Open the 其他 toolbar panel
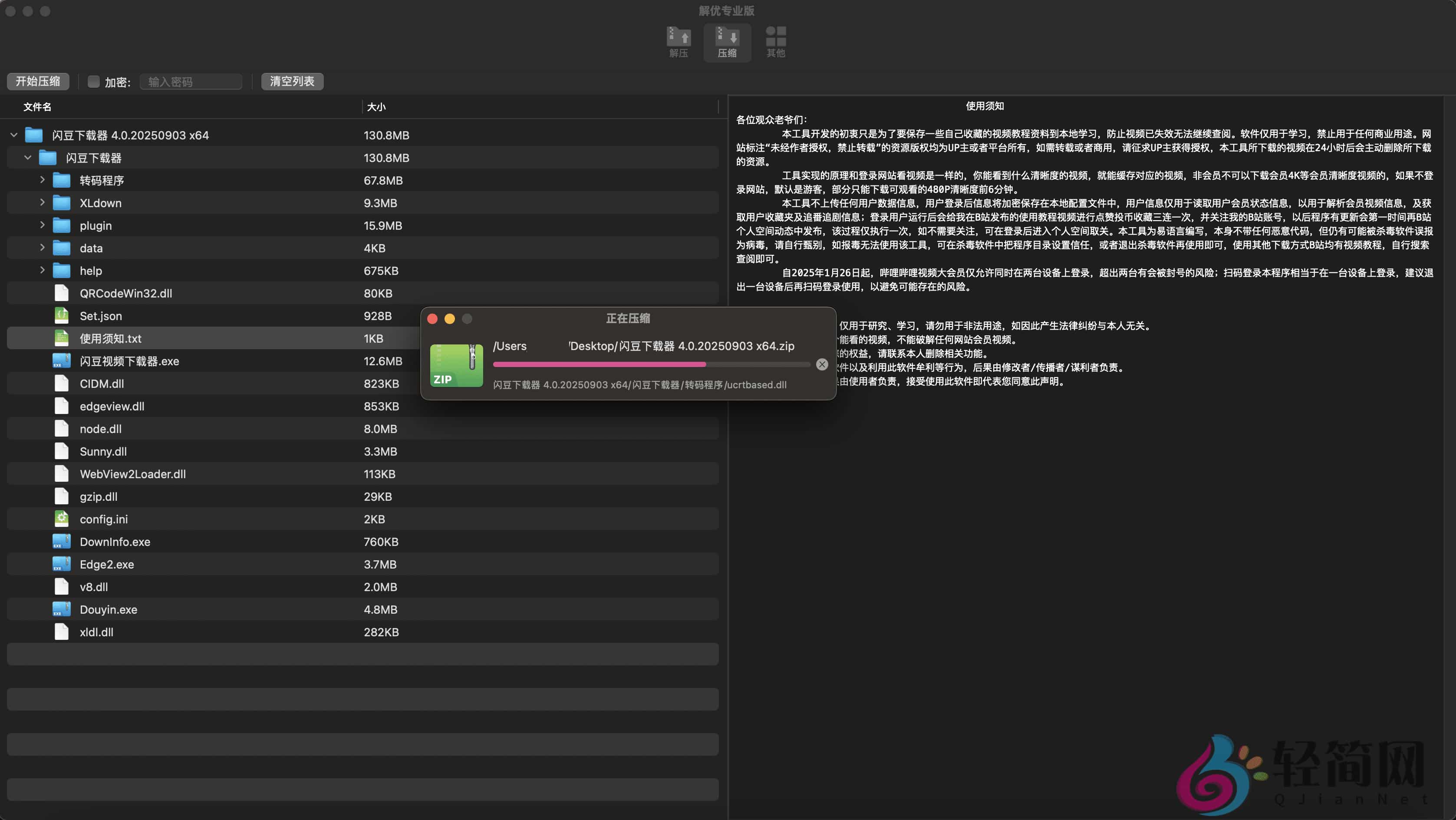This screenshot has width=1456, height=820. (x=775, y=41)
